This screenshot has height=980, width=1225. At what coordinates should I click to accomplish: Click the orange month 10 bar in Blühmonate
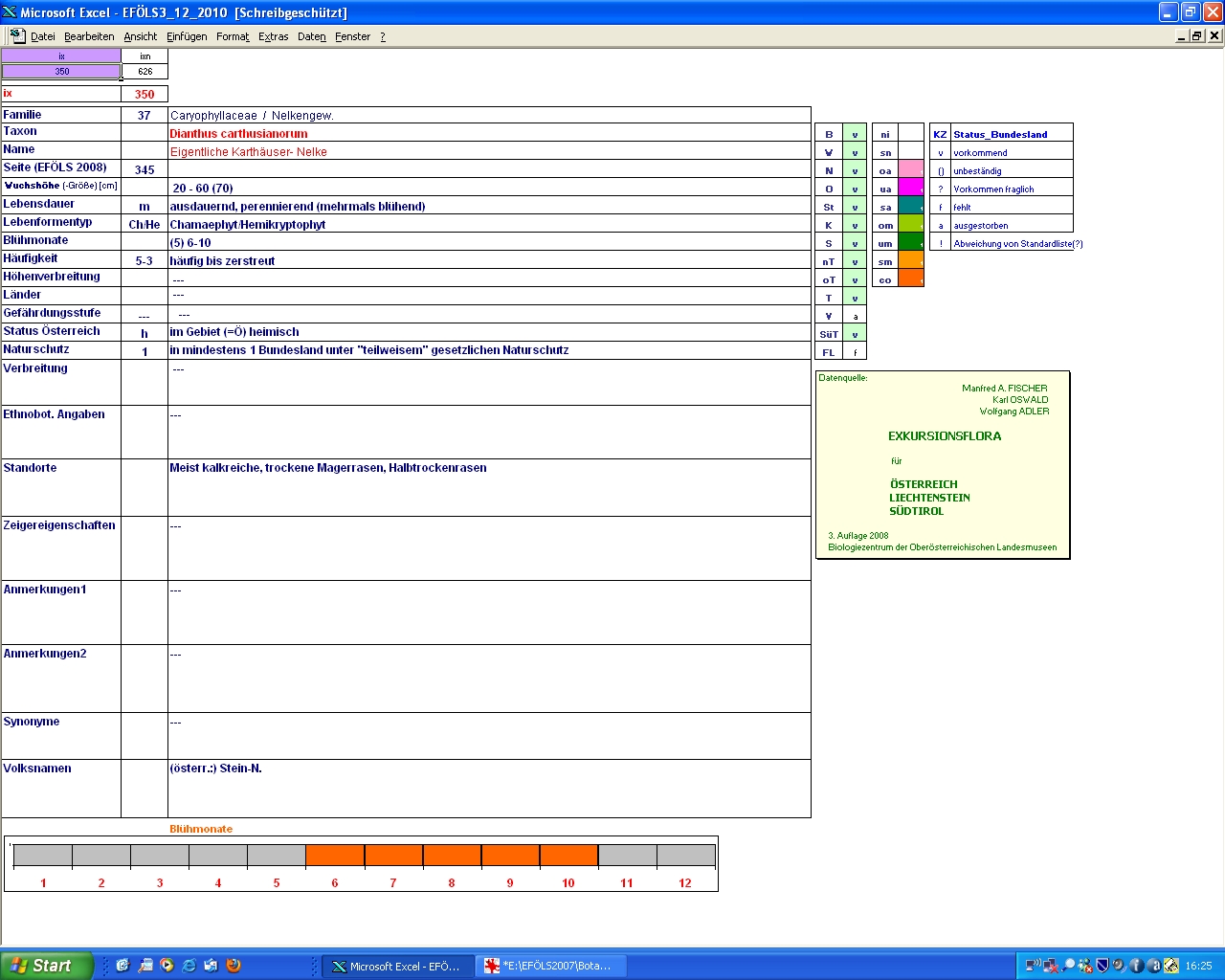click(568, 856)
